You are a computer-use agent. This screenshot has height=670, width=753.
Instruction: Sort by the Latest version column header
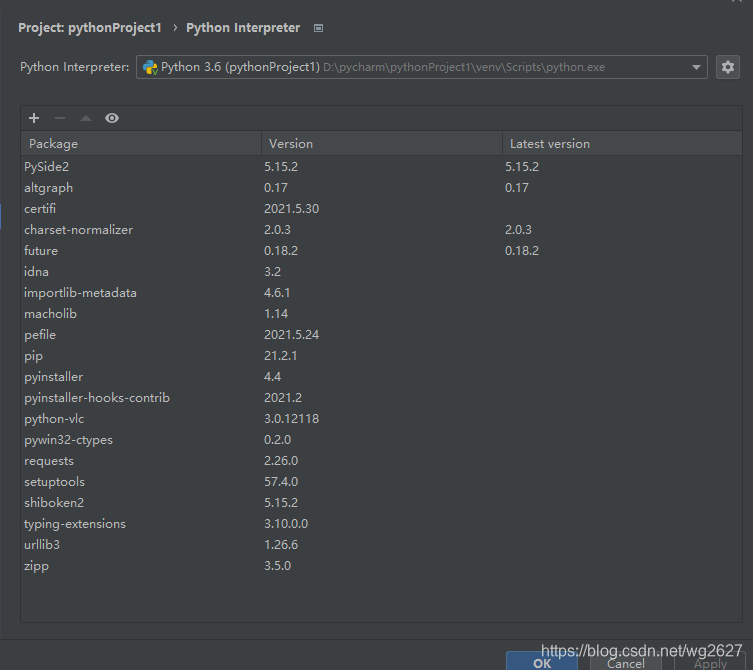coord(622,144)
